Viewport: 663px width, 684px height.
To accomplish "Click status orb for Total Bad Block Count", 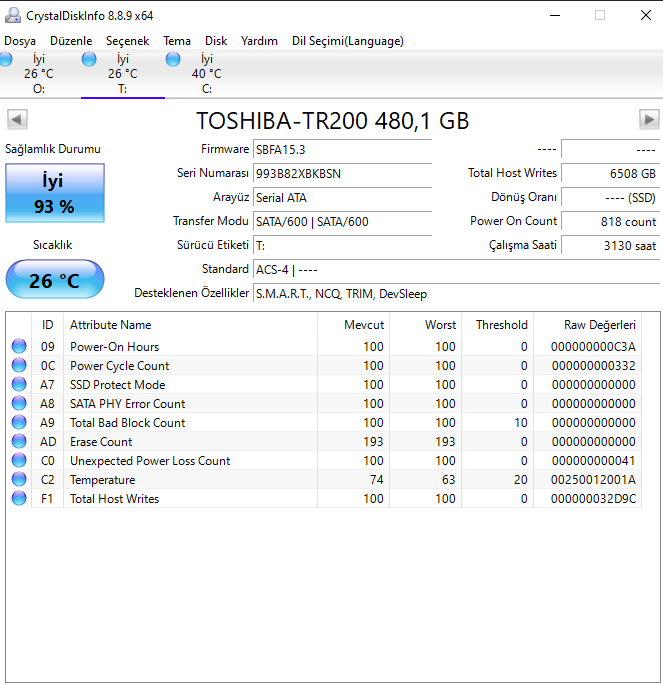I will [x=19, y=422].
